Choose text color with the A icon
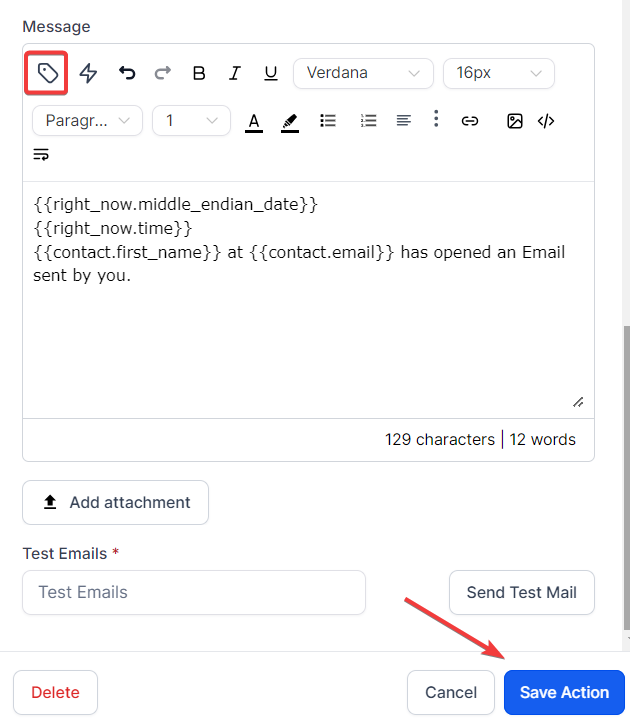 click(x=254, y=122)
